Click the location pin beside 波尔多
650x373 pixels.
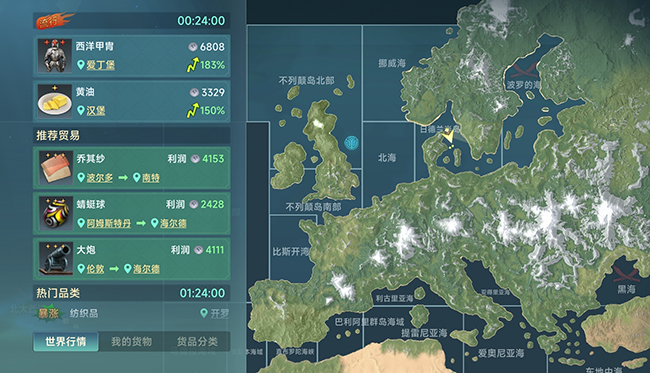tap(81, 177)
